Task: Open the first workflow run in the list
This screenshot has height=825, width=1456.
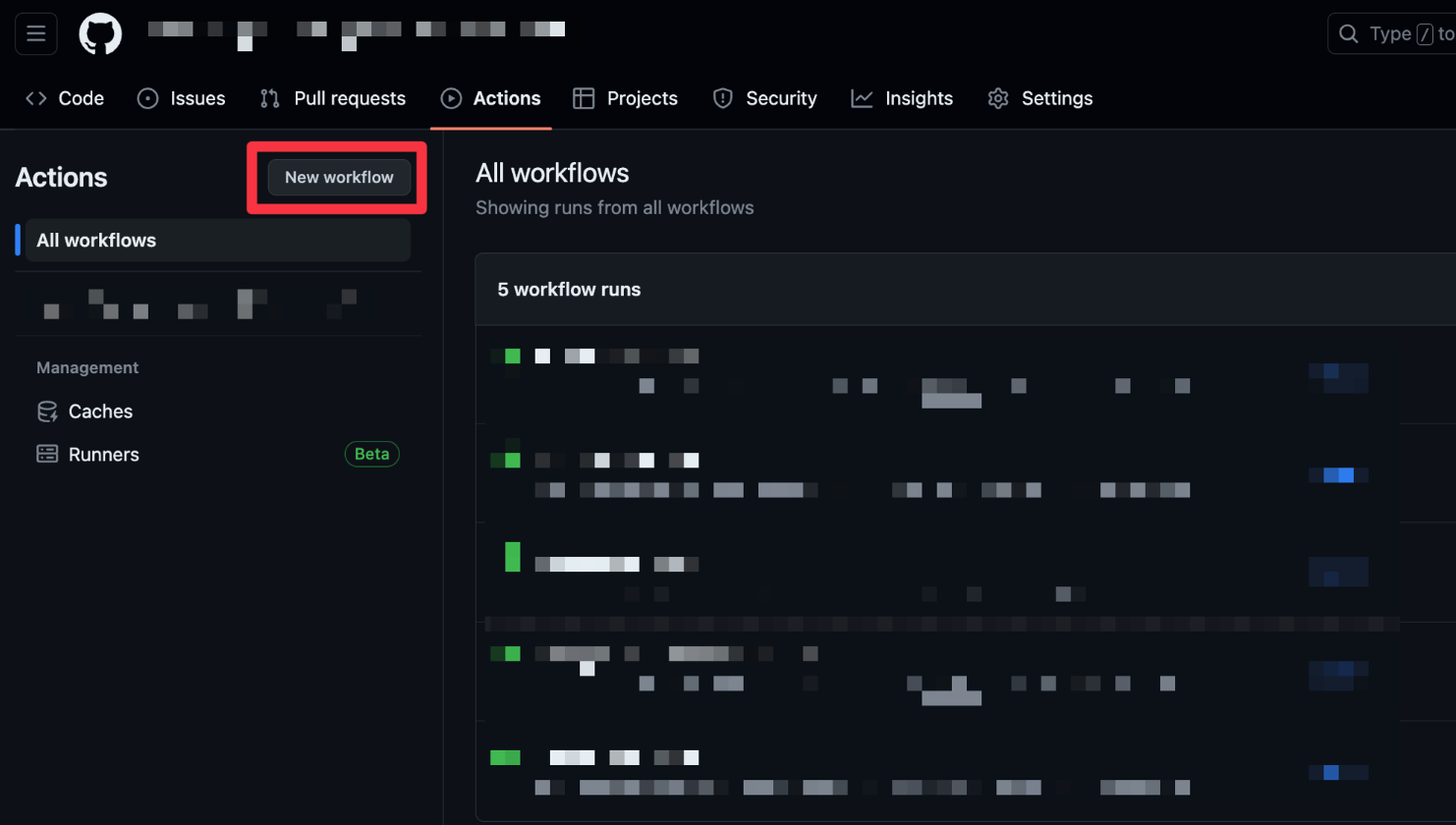Action: tap(617, 357)
